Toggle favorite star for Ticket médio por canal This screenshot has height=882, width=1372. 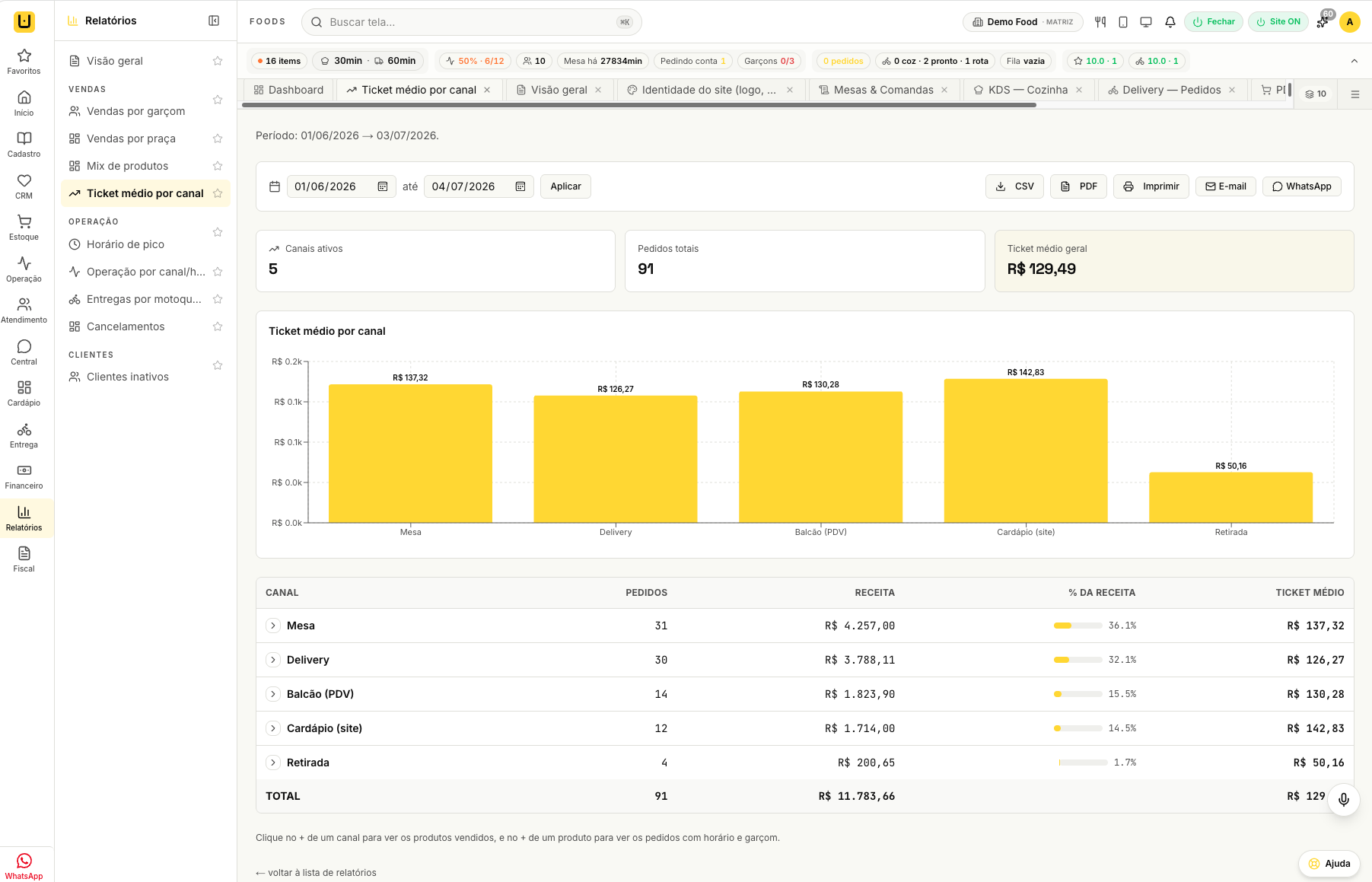tap(218, 193)
